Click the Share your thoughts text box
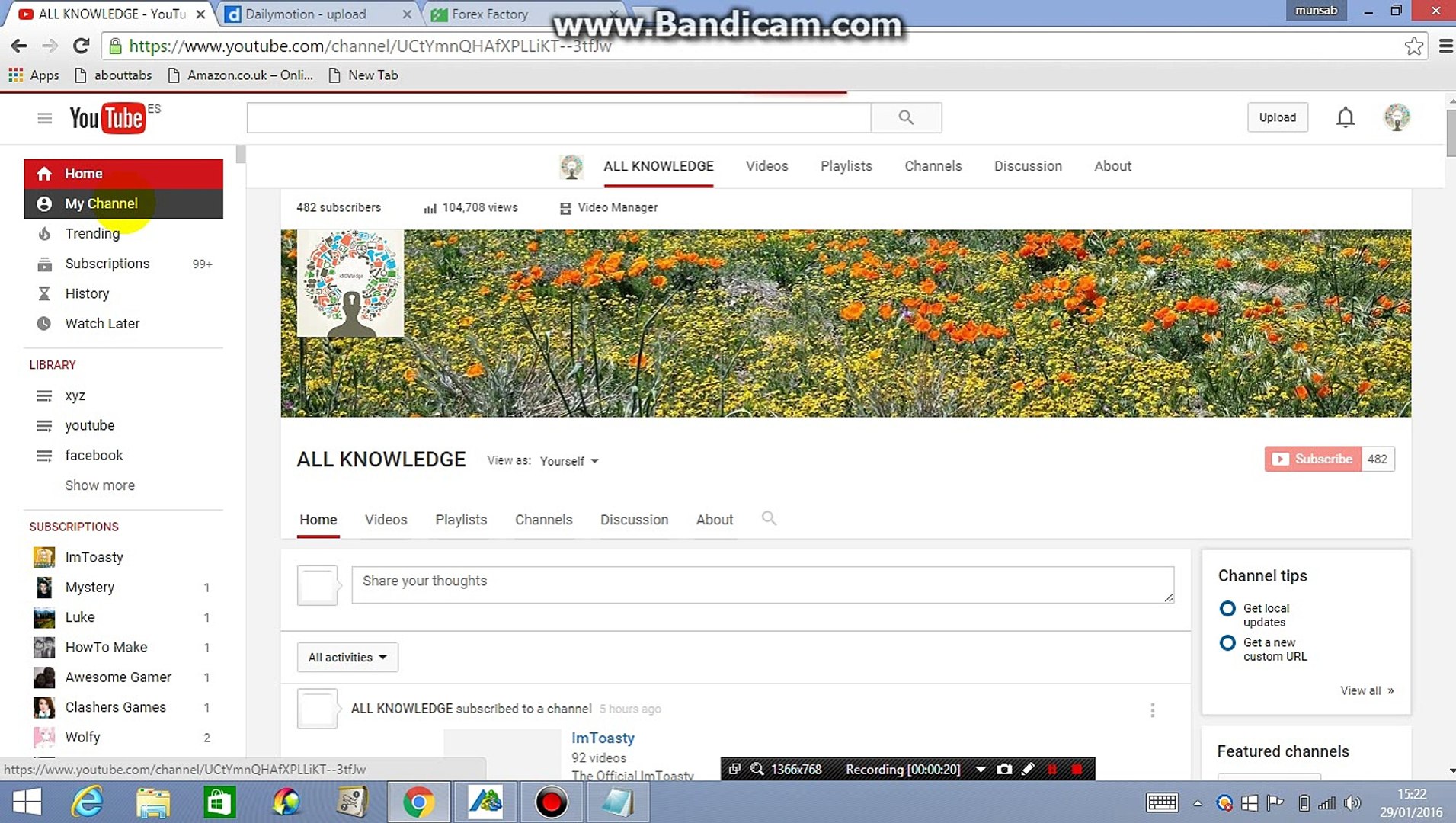The height and width of the screenshot is (823, 1456). pos(762,584)
